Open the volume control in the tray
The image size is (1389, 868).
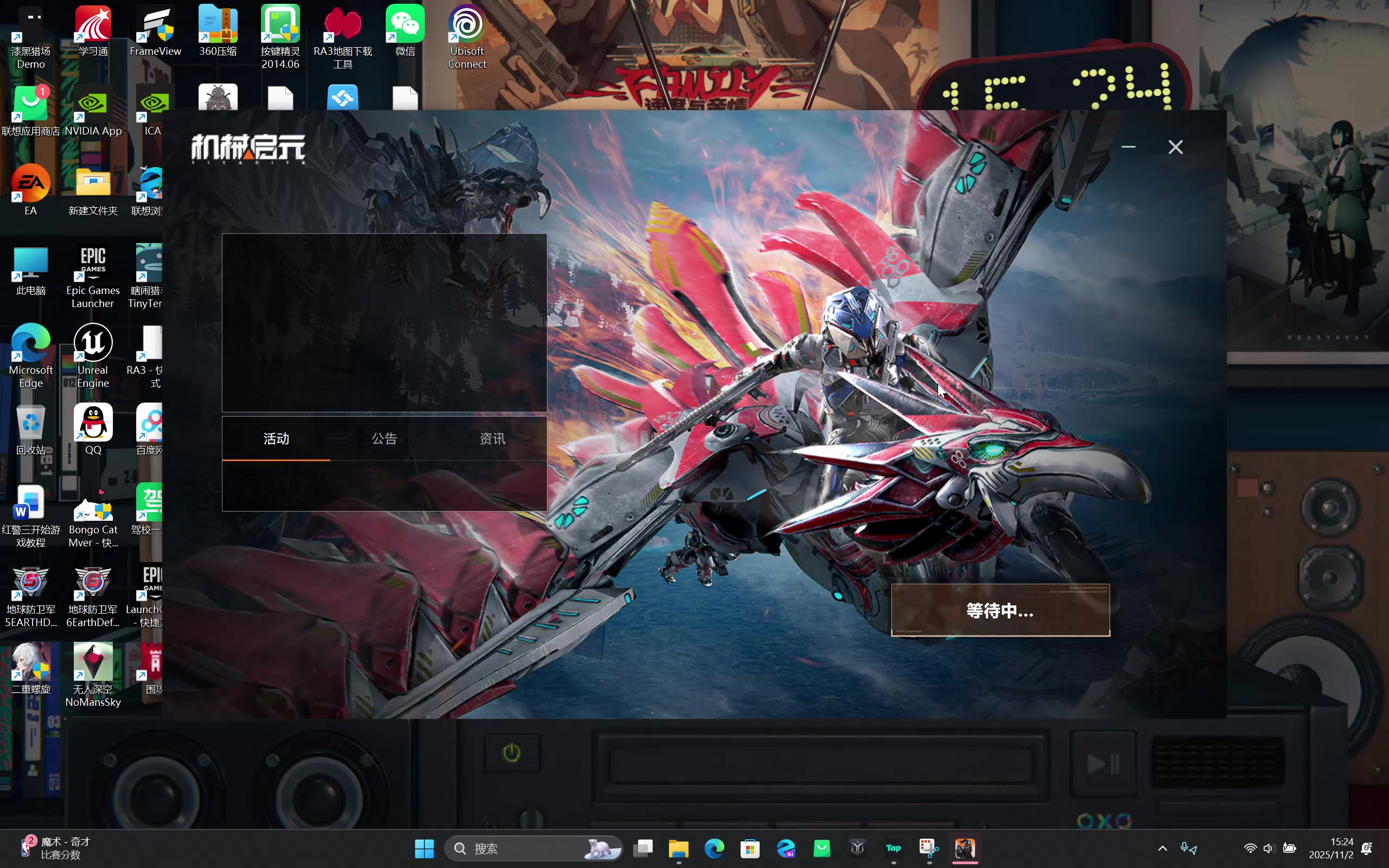(1269, 848)
